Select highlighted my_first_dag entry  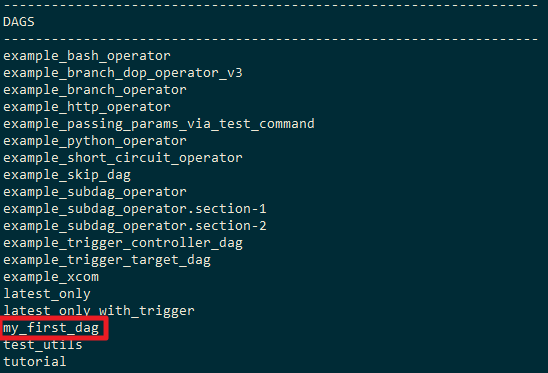pos(51,328)
